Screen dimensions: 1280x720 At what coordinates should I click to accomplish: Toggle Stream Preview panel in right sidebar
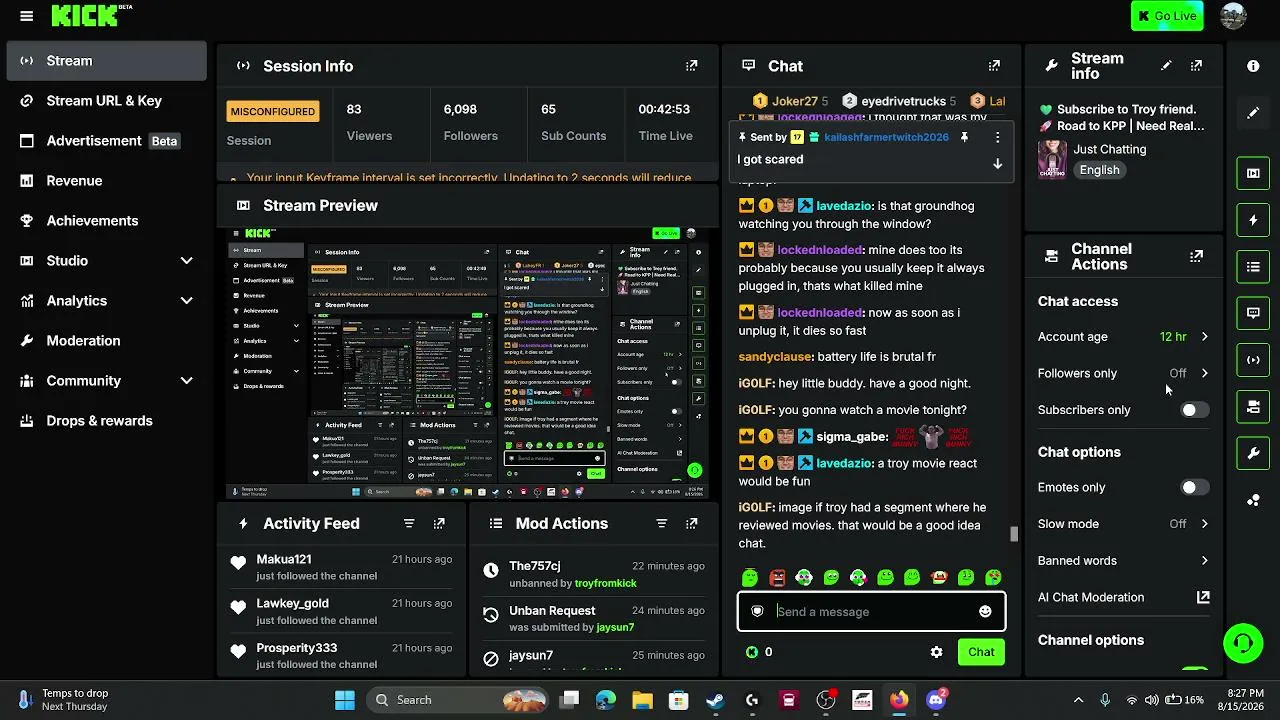1253,173
